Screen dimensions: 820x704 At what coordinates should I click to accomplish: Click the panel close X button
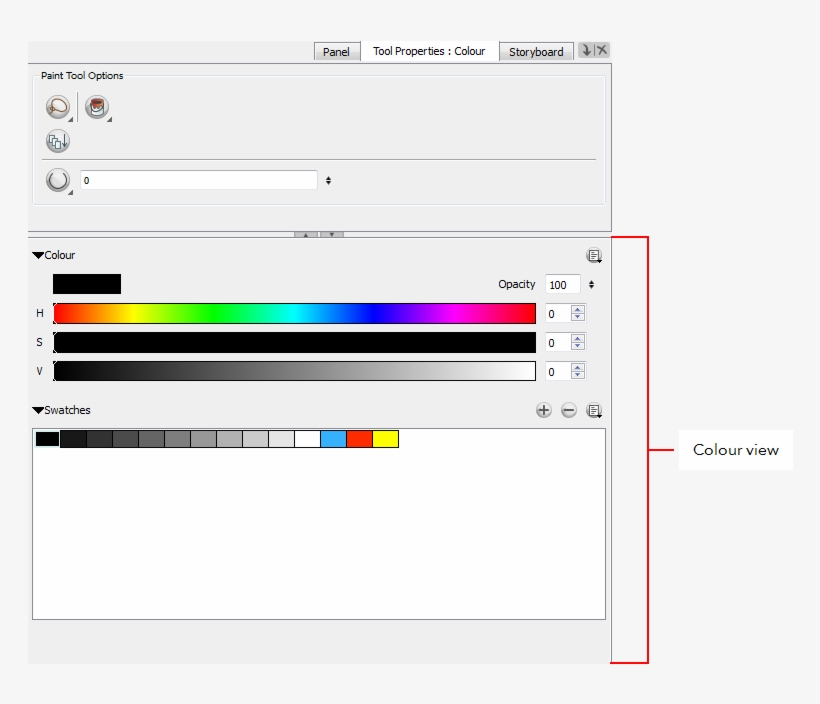coord(603,48)
